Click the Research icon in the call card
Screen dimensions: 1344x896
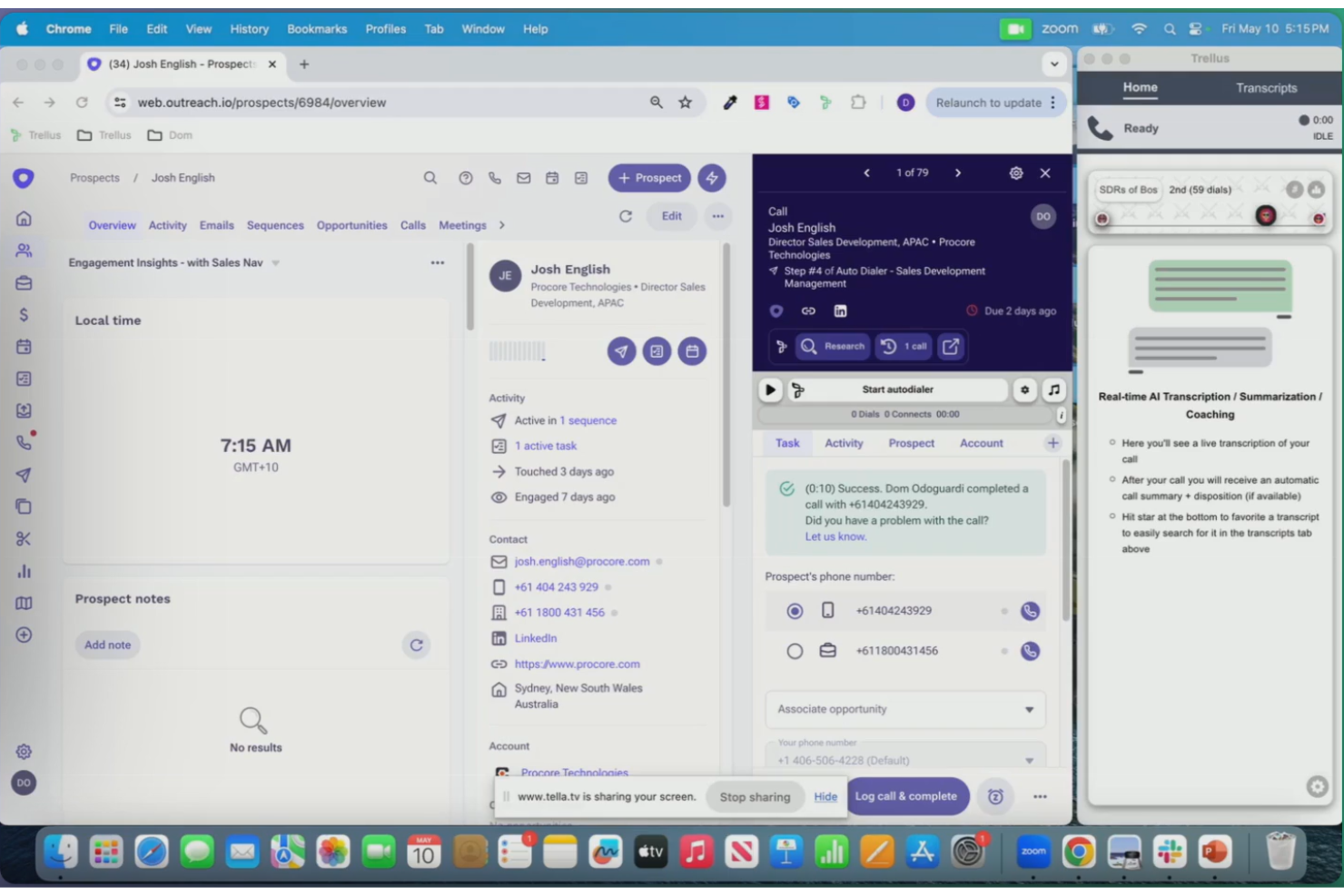(x=809, y=346)
